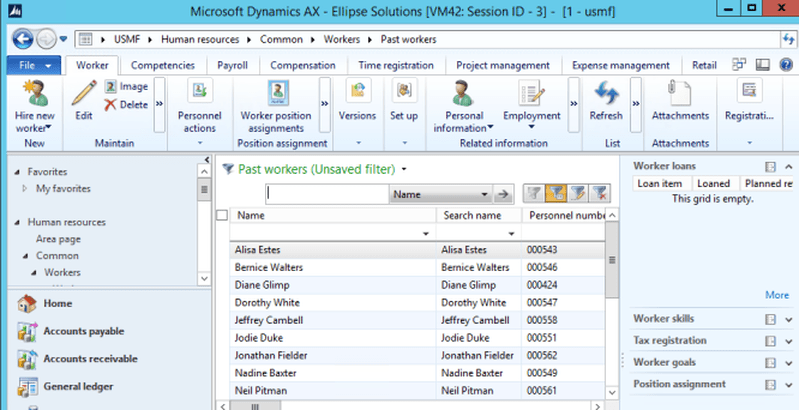Click the forward navigation arrow
Viewport: 799px width, 410px height.
pyautogui.click(x=46, y=39)
